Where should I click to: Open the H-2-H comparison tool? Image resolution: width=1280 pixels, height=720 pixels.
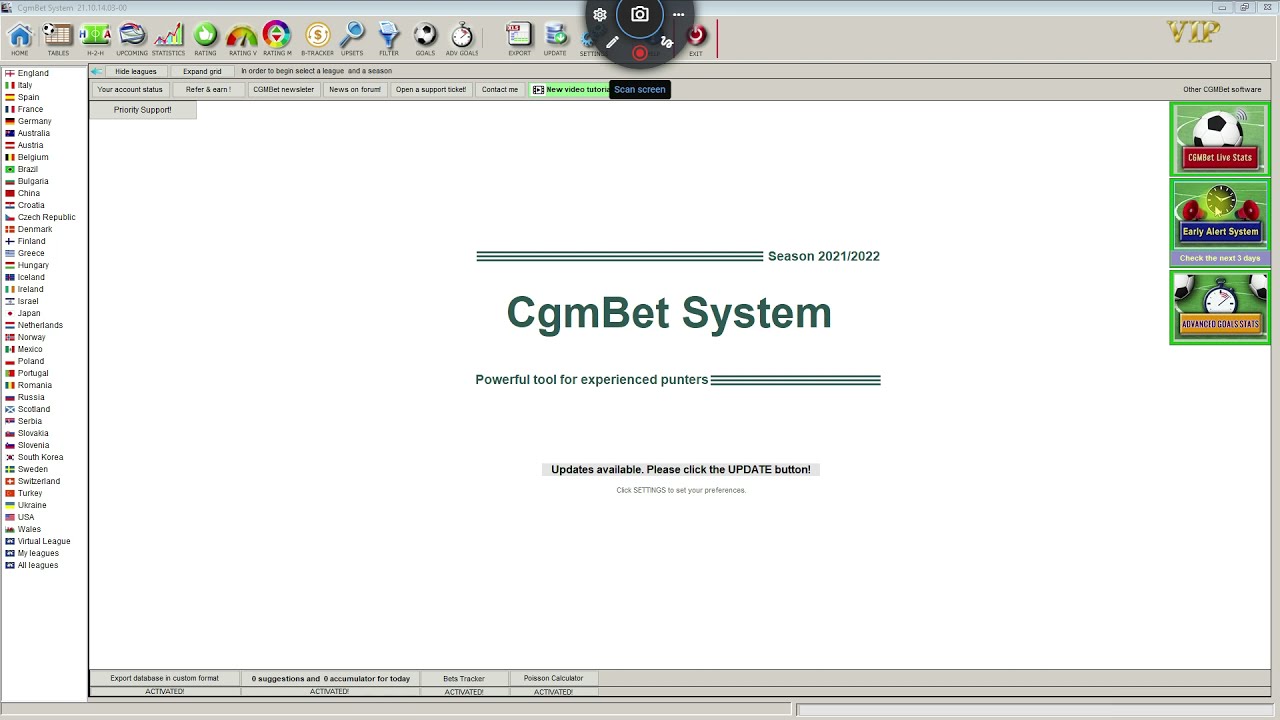pos(95,38)
